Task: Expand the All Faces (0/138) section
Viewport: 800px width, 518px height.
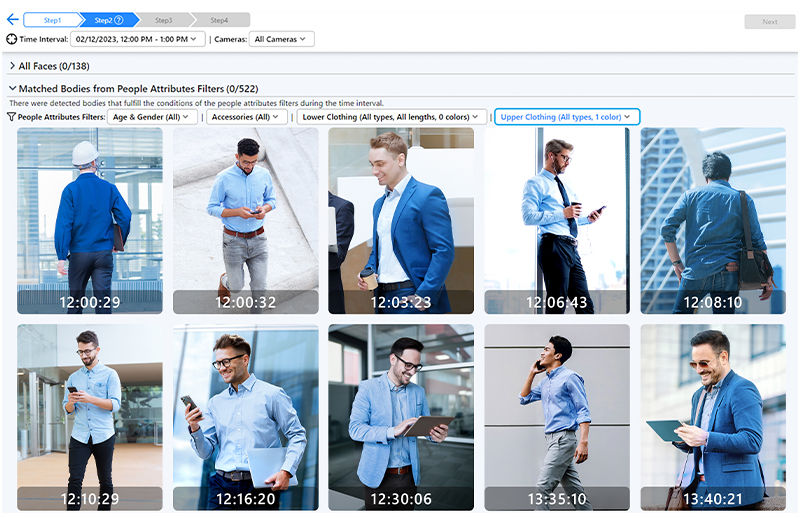Action: coord(12,66)
